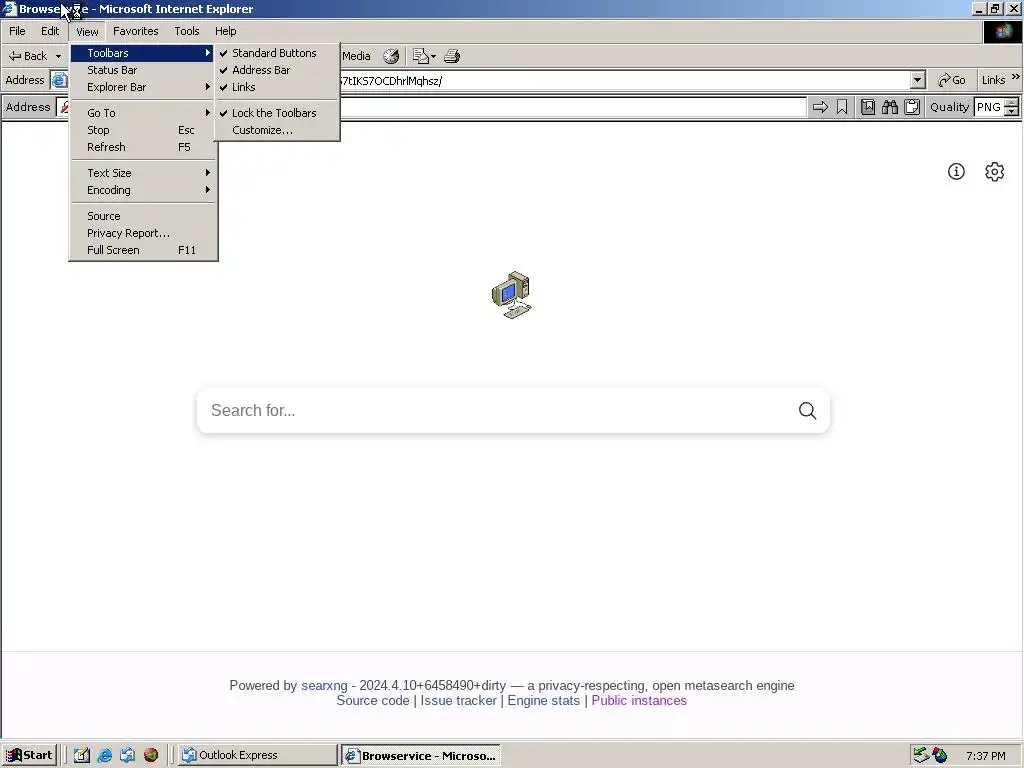Expand the Encoding submenu
The image size is (1024, 768).
coord(143,190)
